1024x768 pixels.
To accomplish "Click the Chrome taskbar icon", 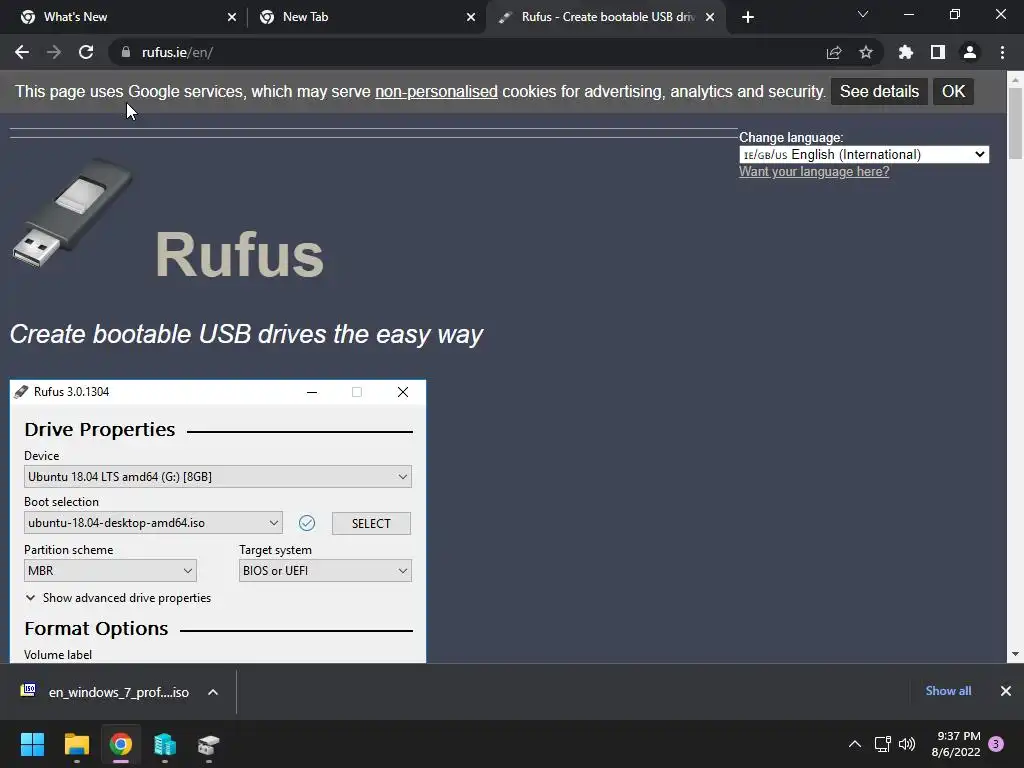I will tap(121, 744).
